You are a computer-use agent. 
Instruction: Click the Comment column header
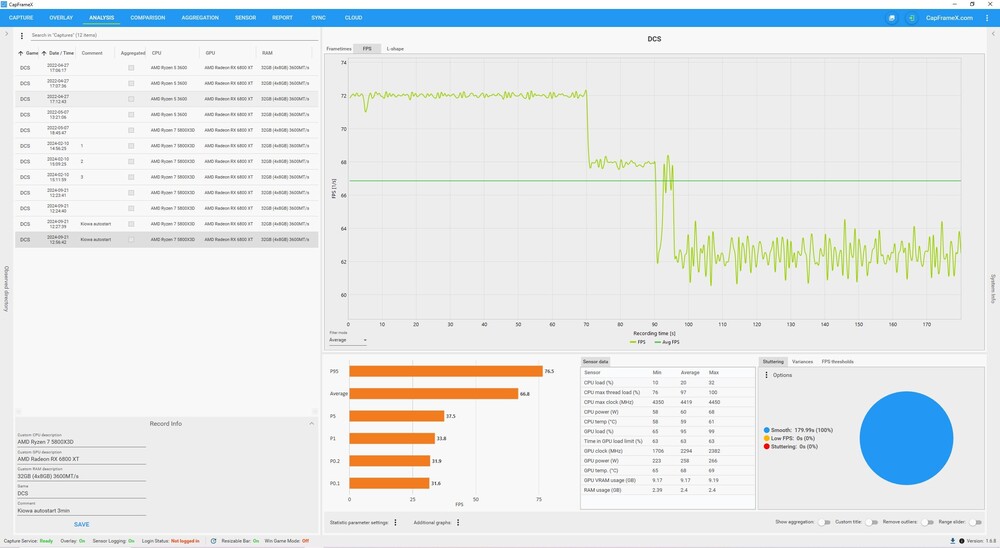point(92,53)
